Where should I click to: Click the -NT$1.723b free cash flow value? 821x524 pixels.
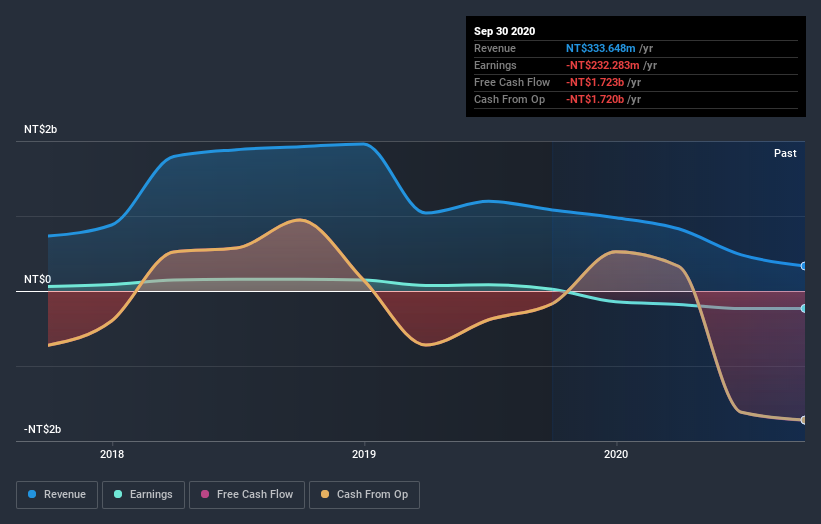click(595, 82)
